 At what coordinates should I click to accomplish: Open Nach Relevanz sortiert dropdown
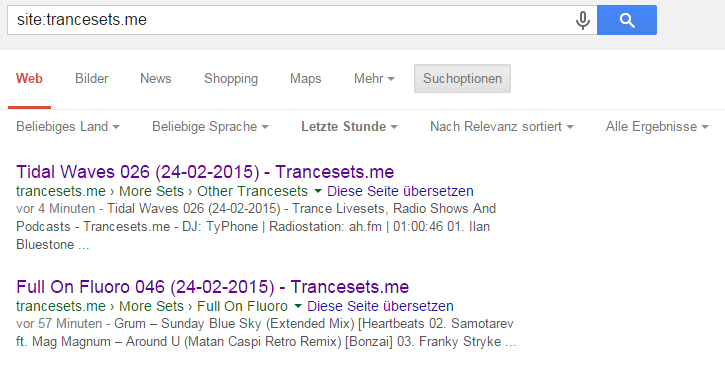point(502,126)
